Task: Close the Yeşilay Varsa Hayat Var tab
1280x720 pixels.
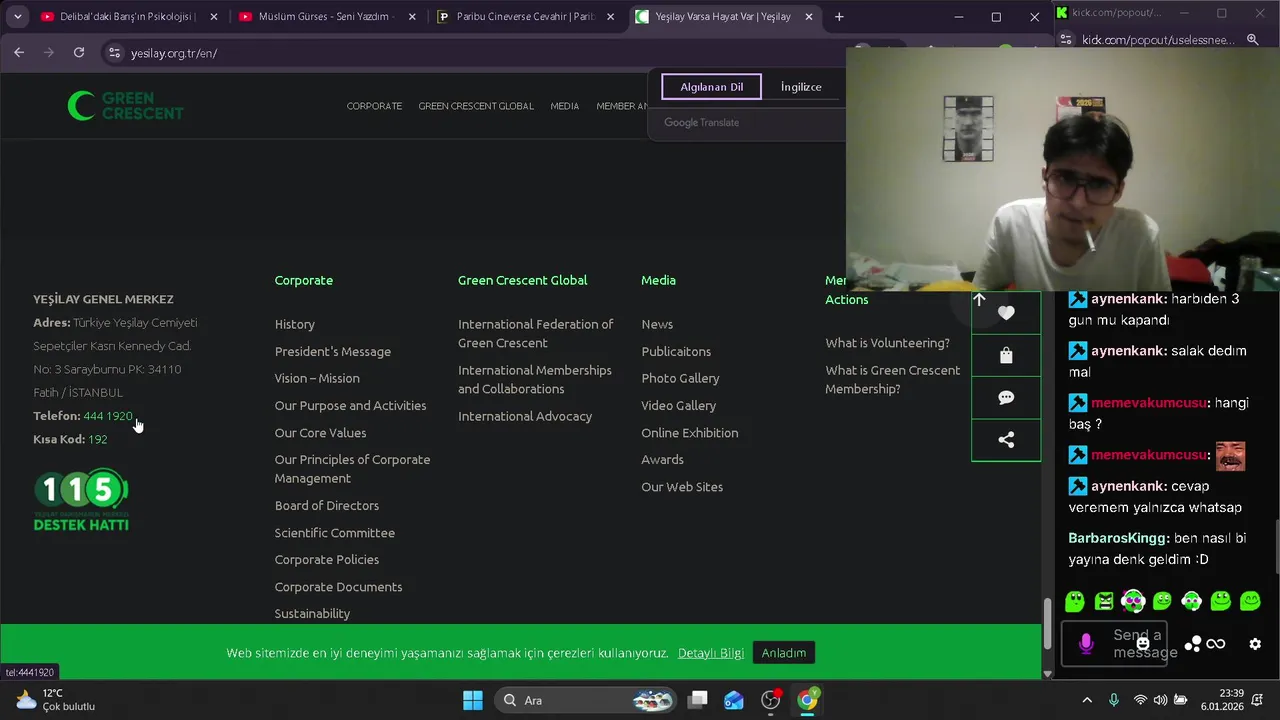Action: [x=809, y=17]
